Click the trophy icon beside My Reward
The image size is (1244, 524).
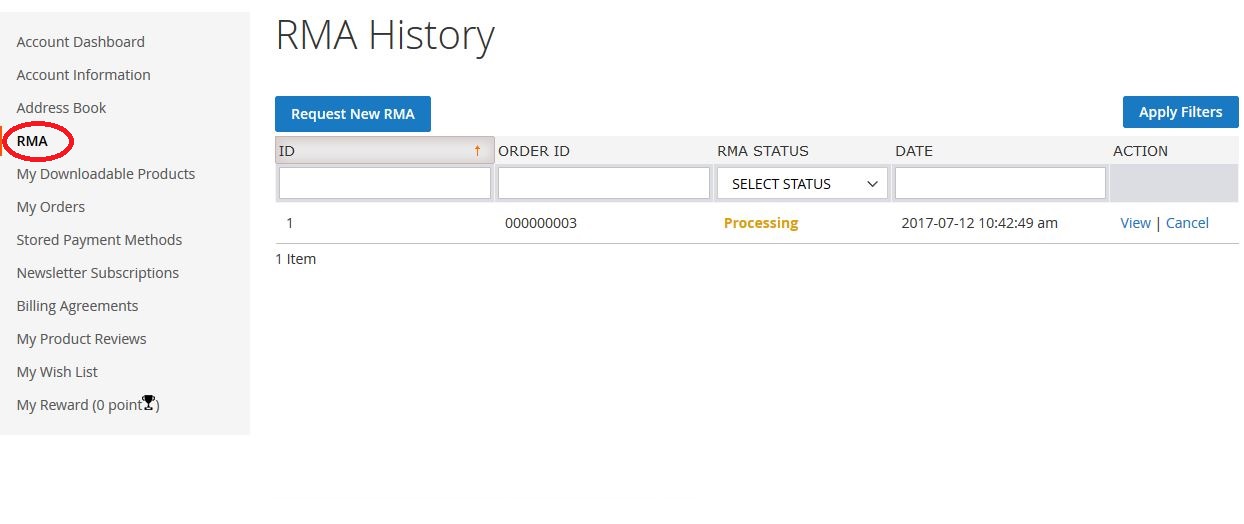point(148,403)
